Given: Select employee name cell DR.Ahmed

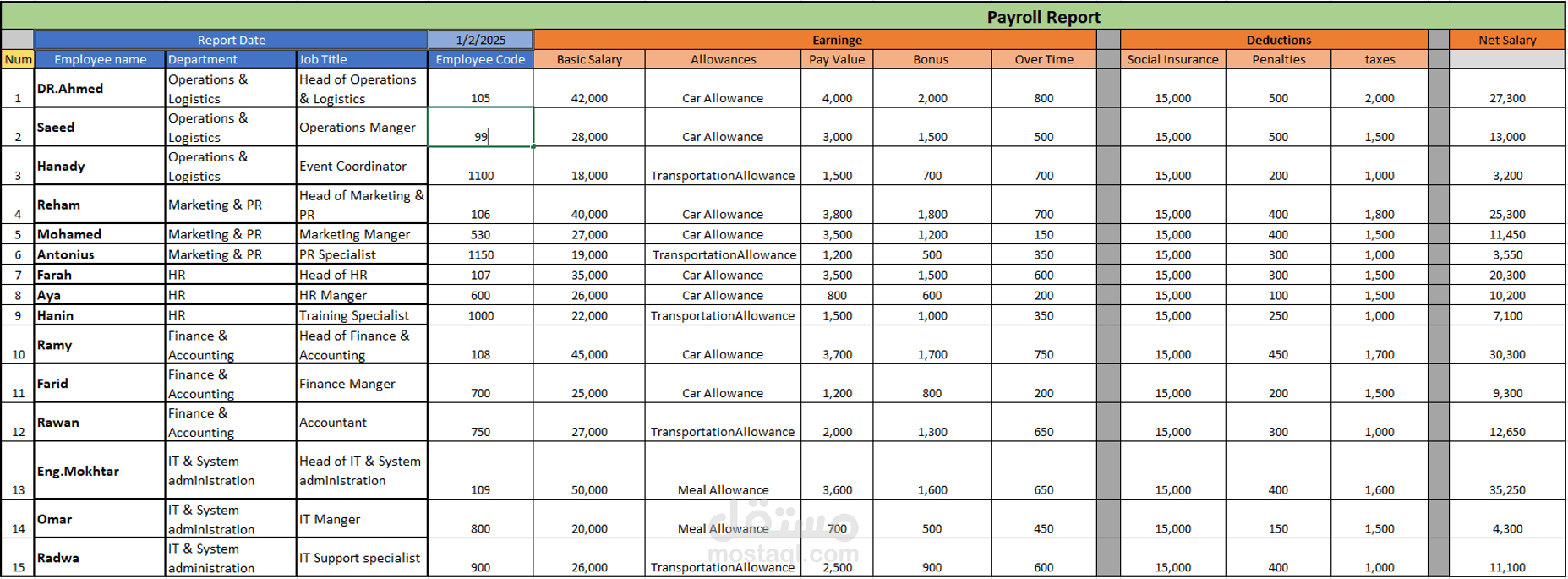Looking at the screenshot, I should coord(100,88).
